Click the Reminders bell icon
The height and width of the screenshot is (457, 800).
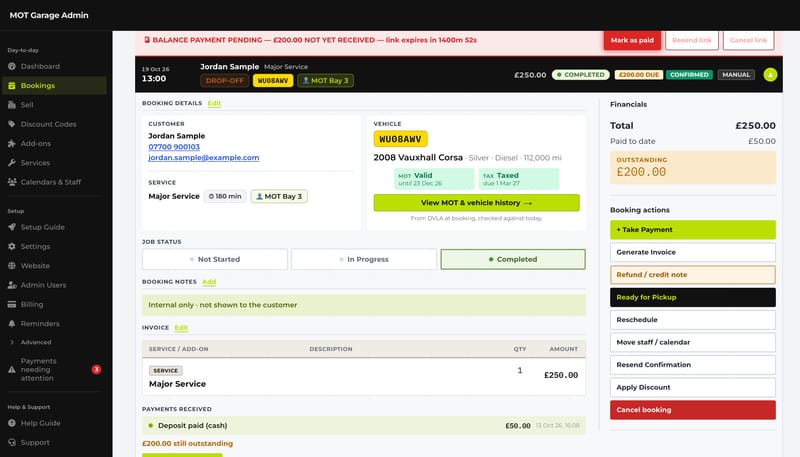click(x=12, y=323)
